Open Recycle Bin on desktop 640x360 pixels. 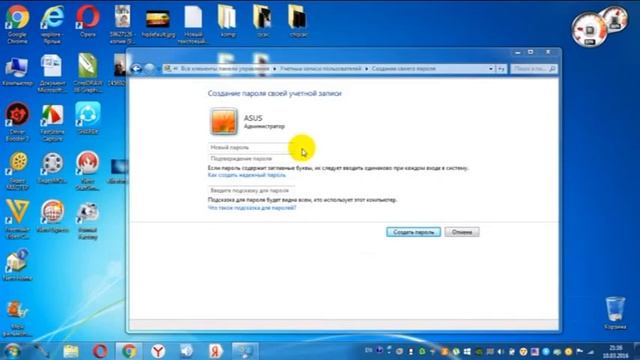click(615, 313)
